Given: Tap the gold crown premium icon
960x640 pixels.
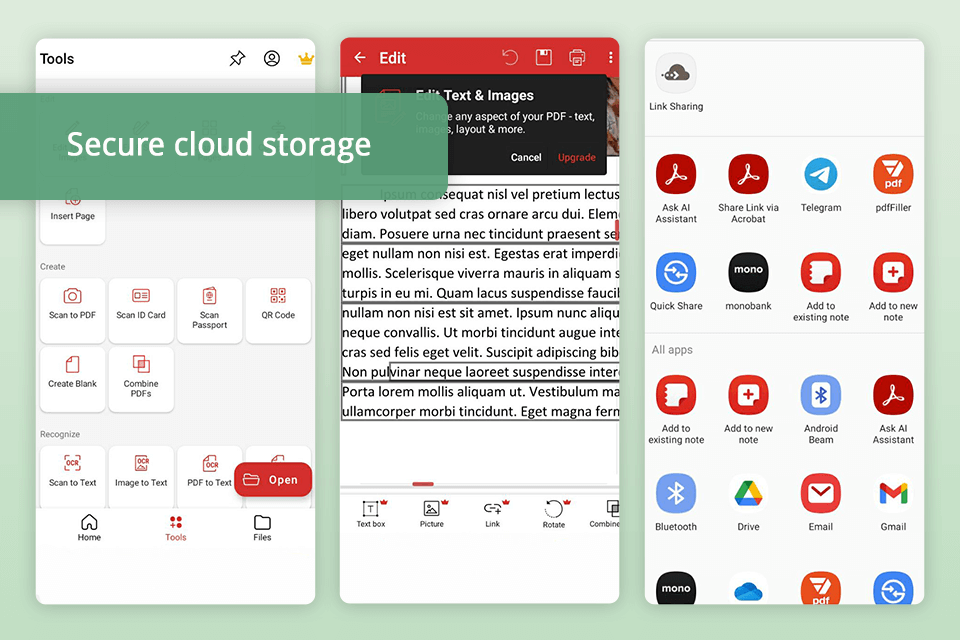Looking at the screenshot, I should click(x=306, y=59).
